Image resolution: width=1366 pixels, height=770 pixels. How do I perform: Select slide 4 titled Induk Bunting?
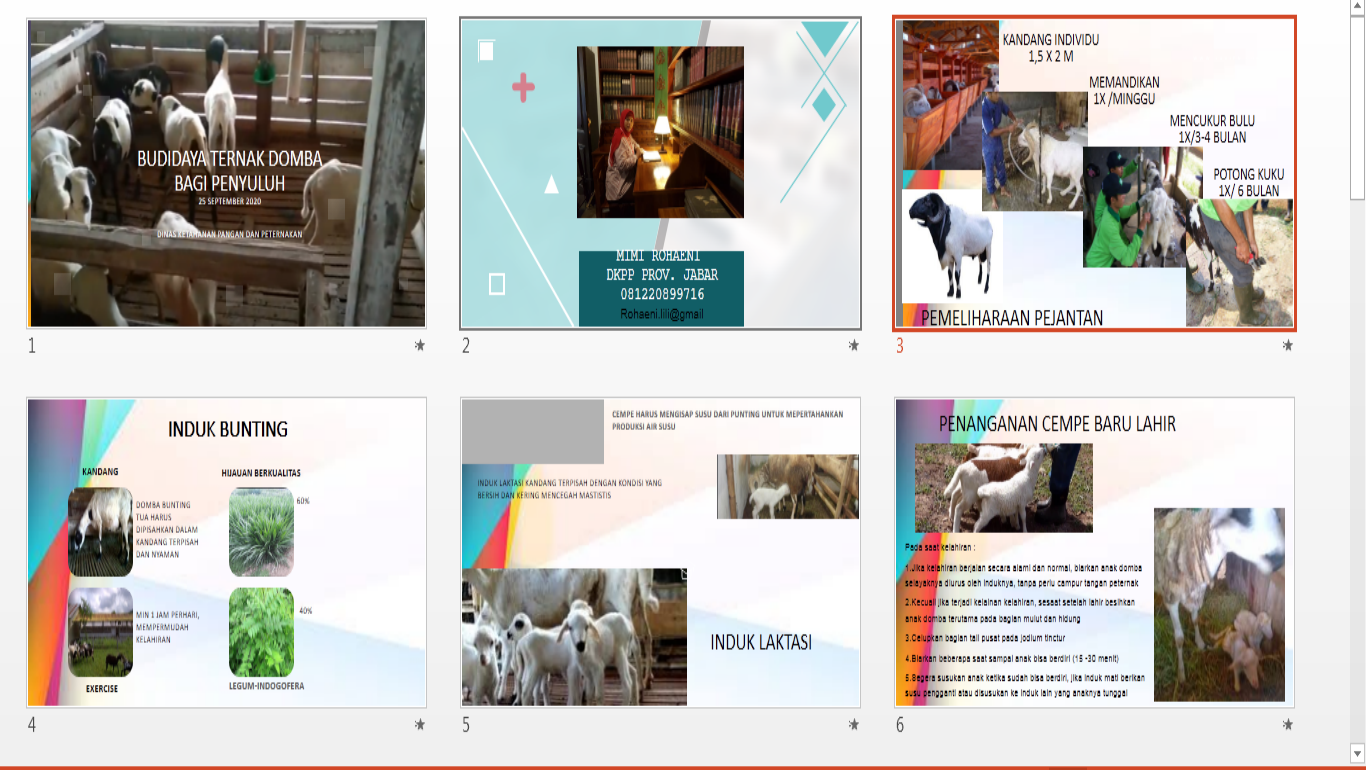click(227, 553)
